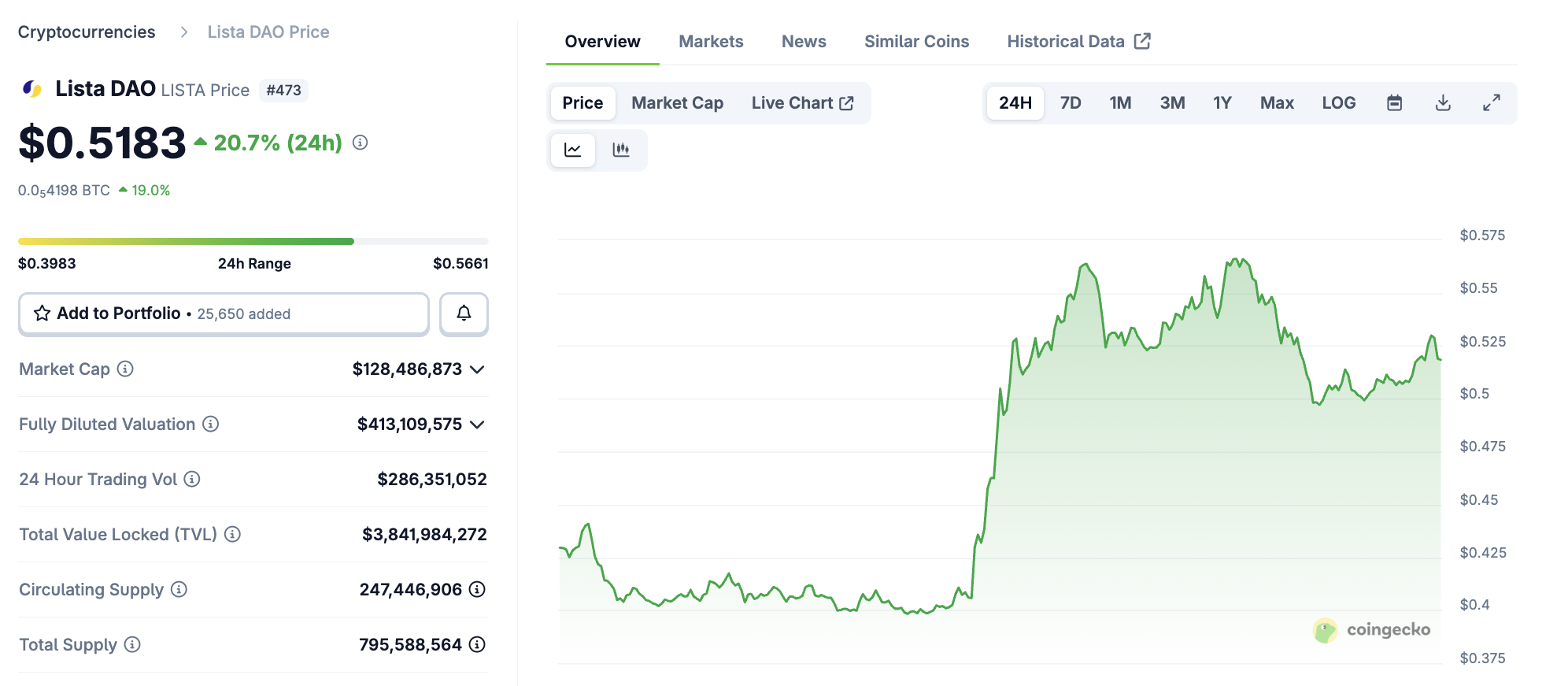Expand Fully Diluted Valuation details

pyautogui.click(x=477, y=425)
